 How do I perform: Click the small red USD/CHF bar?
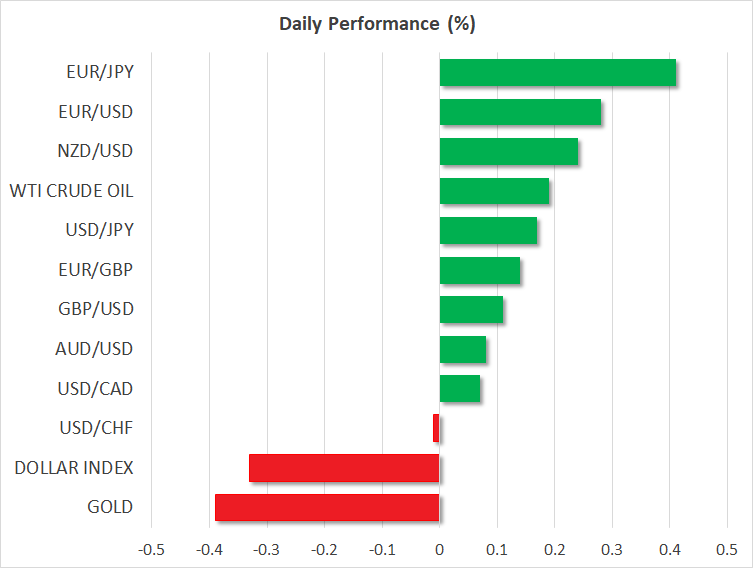point(436,428)
